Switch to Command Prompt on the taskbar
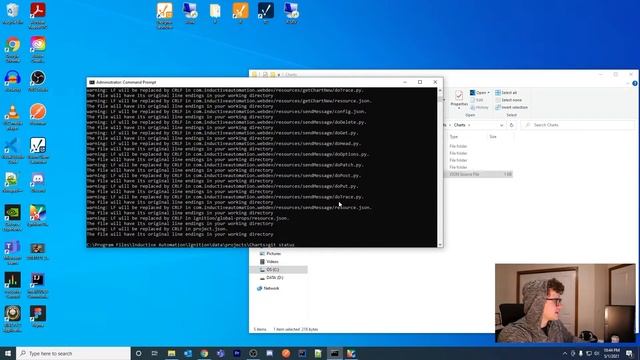Screen dimensions: 640x360 (x=335, y=353)
